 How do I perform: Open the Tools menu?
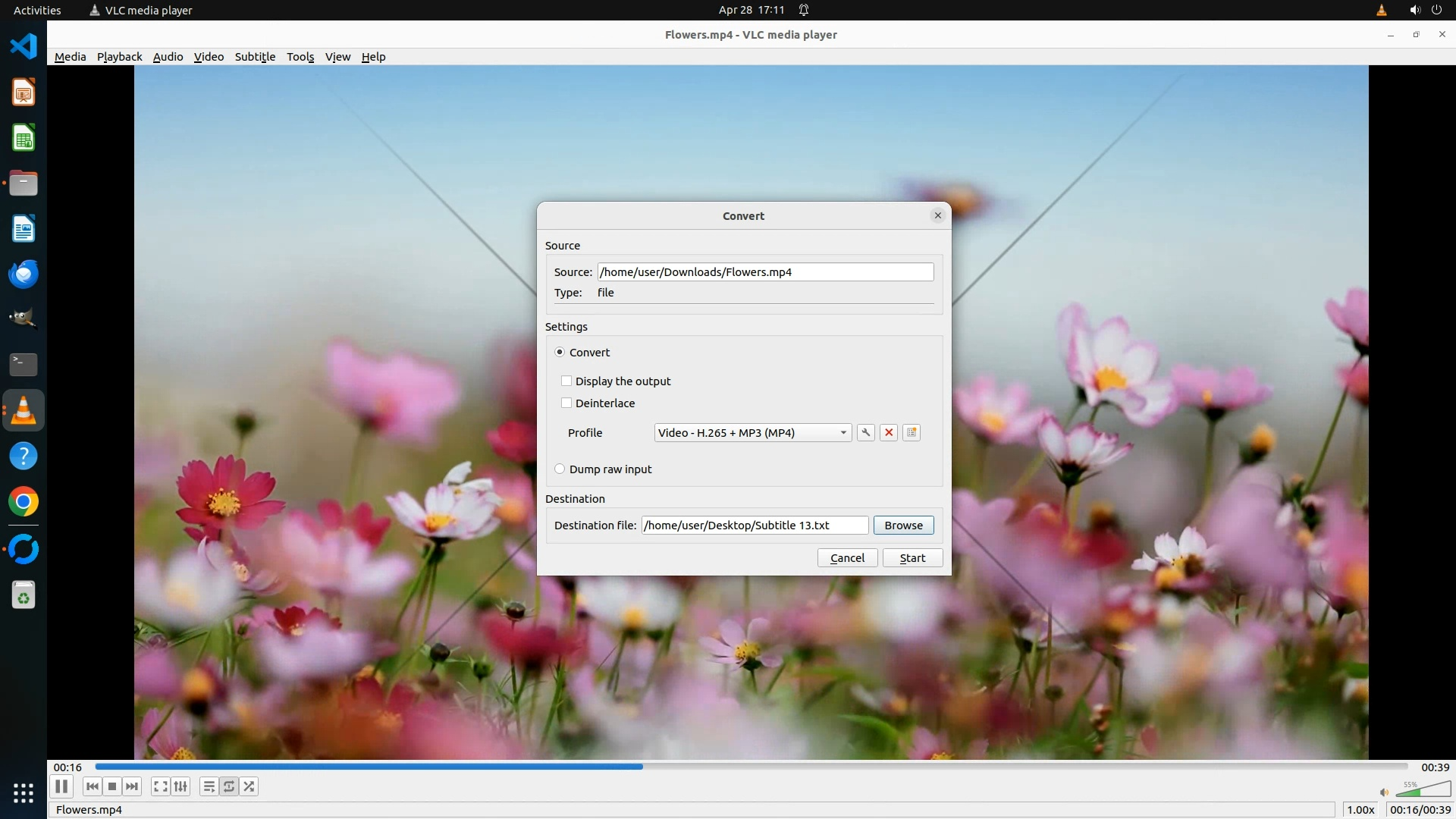pyautogui.click(x=300, y=57)
